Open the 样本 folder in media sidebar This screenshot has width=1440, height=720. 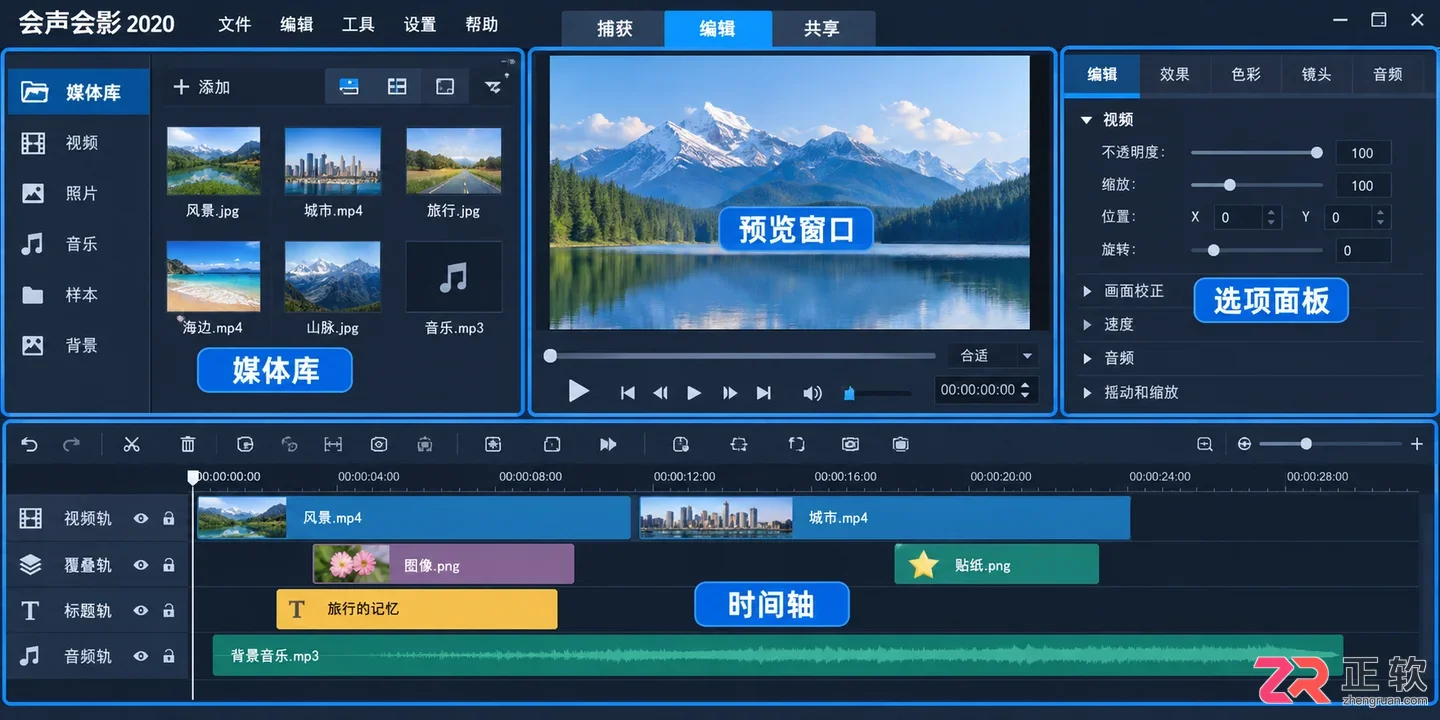[77, 295]
